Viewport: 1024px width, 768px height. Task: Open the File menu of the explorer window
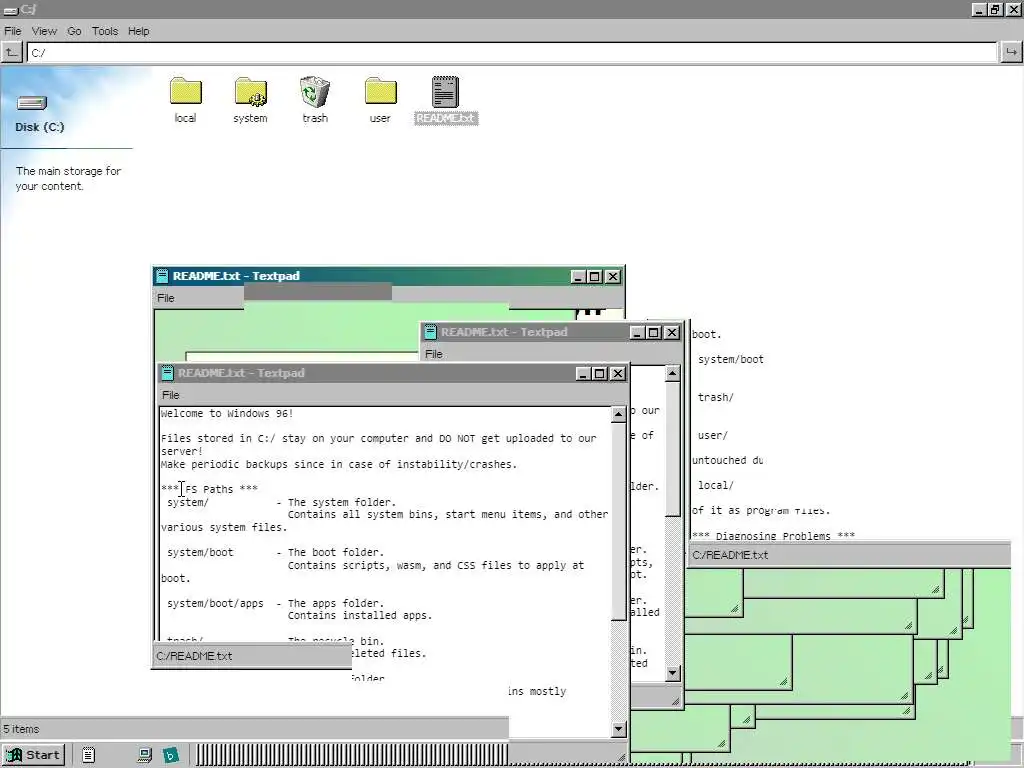pyautogui.click(x=12, y=31)
